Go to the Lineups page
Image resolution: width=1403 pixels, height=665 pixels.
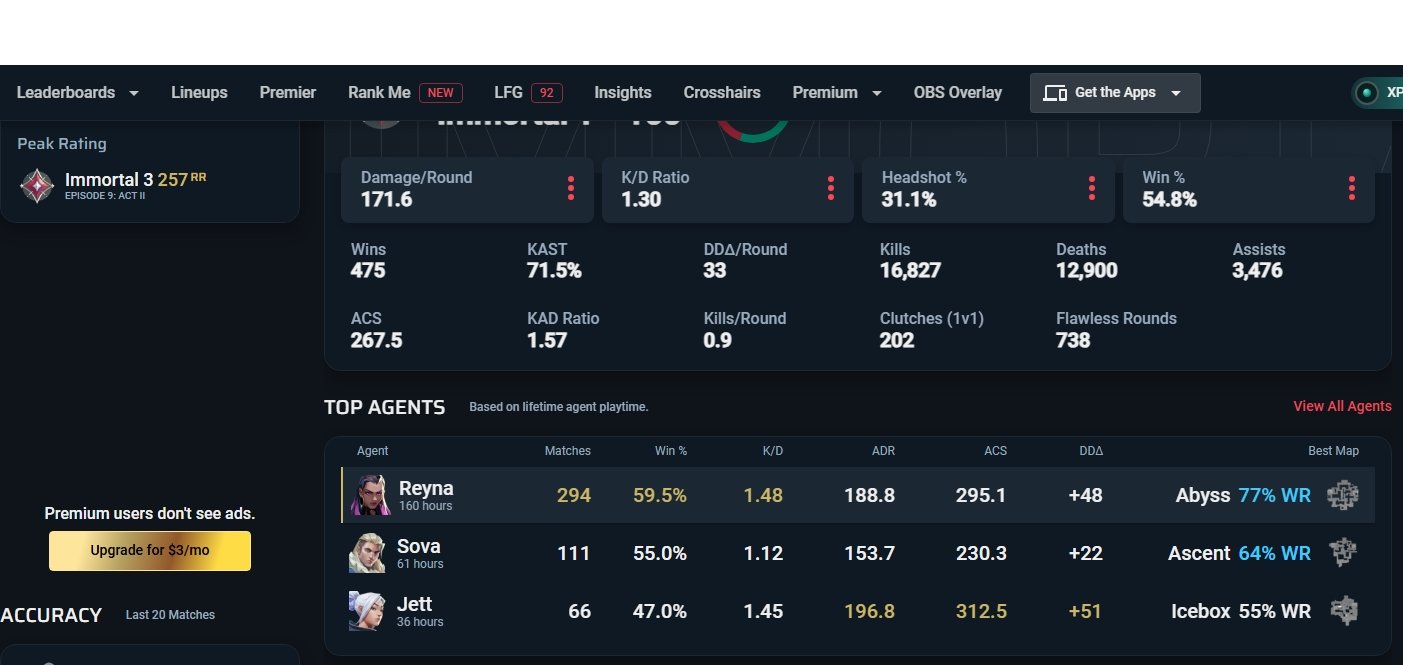[x=199, y=93]
